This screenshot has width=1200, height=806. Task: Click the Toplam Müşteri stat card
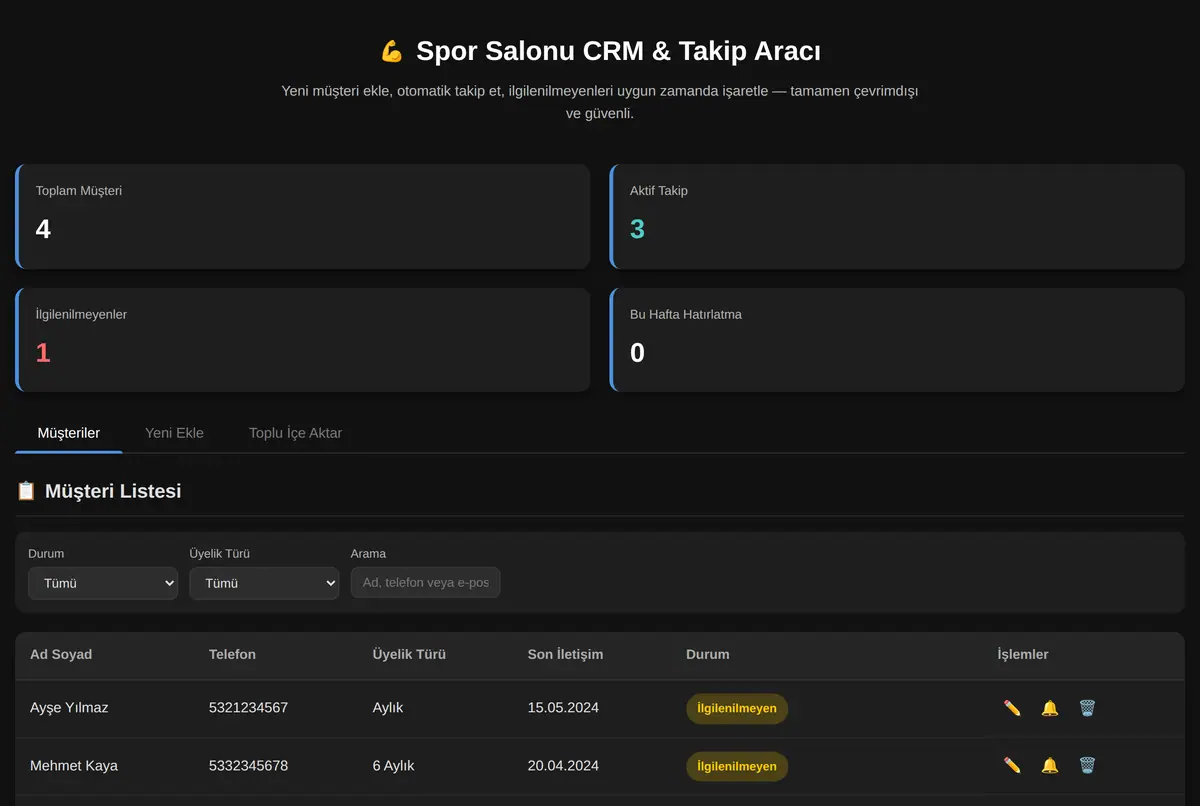(x=302, y=216)
